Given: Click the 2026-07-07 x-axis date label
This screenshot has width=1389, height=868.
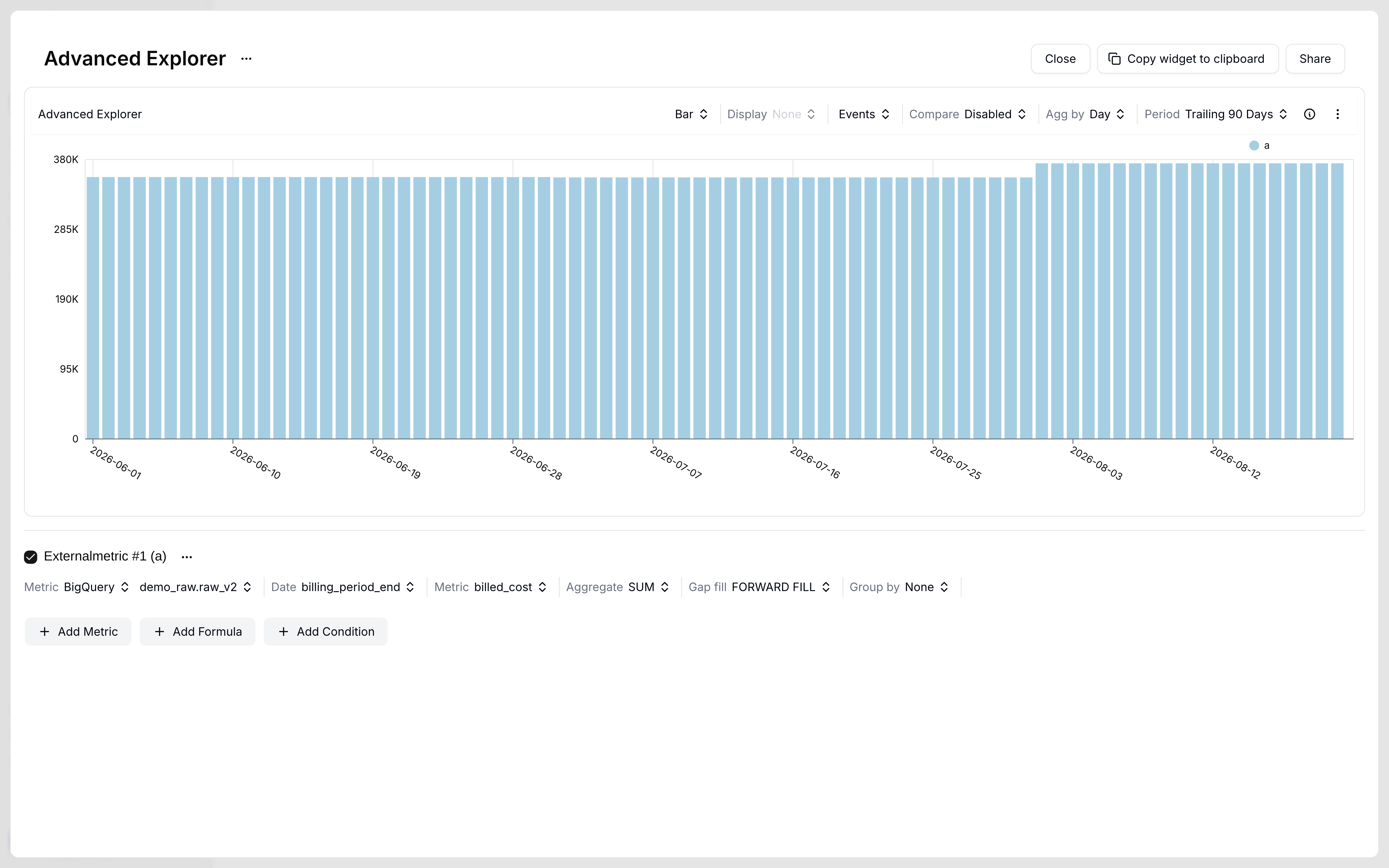Looking at the screenshot, I should coord(676,463).
